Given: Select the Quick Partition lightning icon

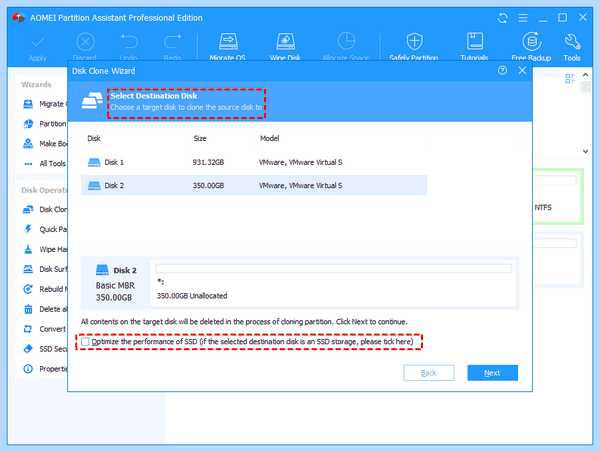Looking at the screenshot, I should pos(28,229).
